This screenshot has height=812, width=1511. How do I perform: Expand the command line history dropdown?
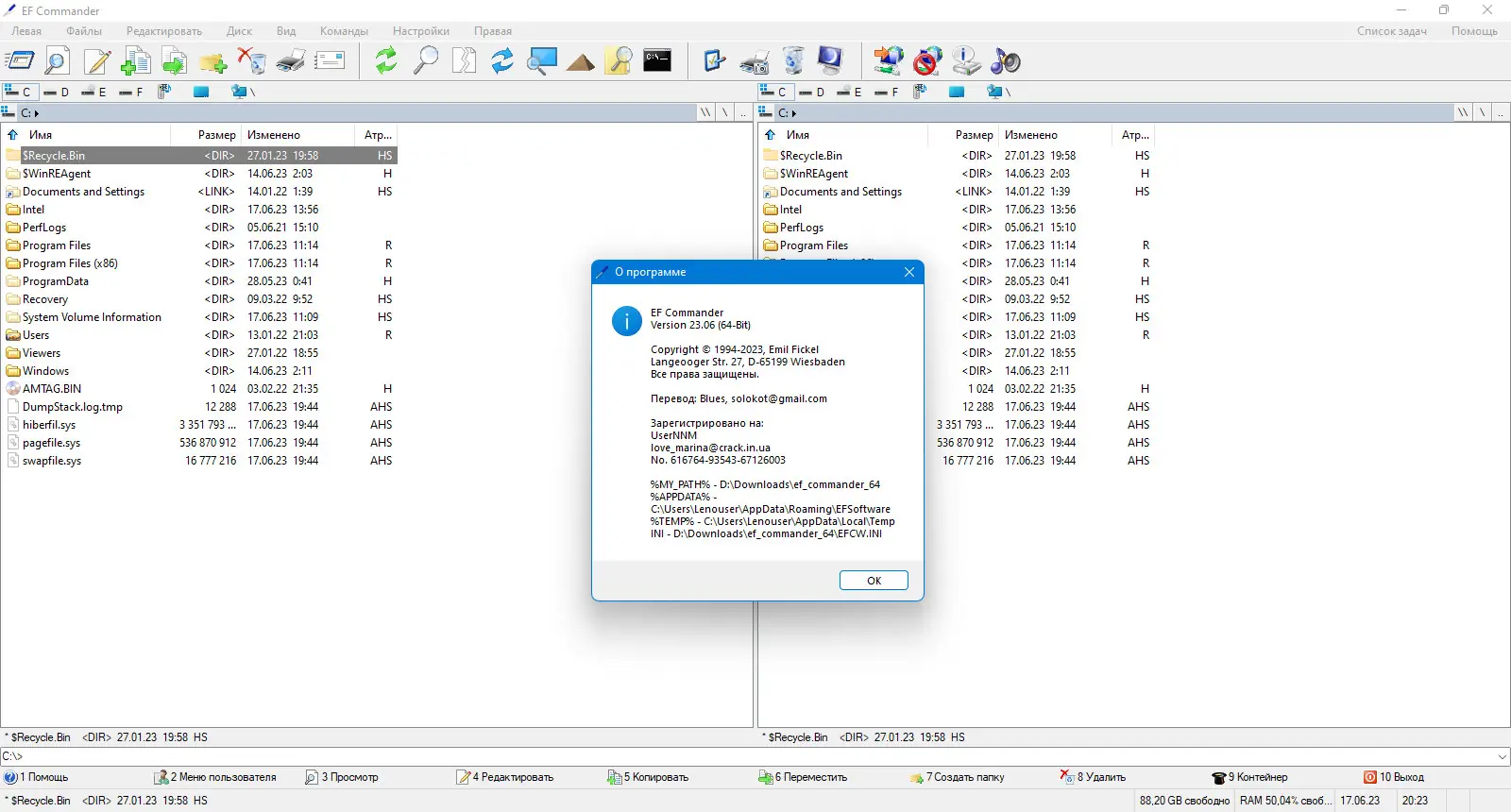[x=1503, y=756]
